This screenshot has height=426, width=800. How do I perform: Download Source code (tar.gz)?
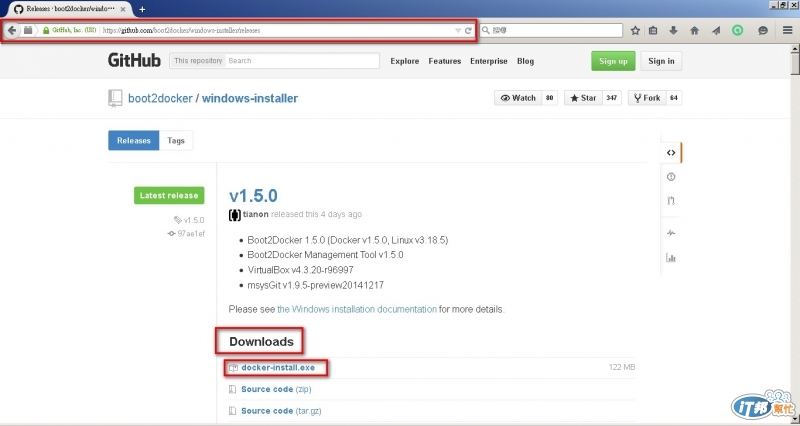tap(281, 411)
